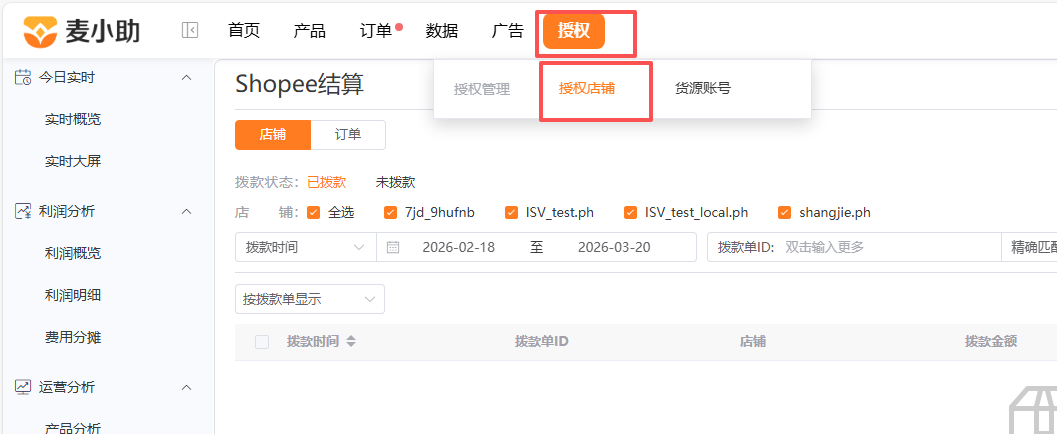
Task: Collapse the 利润分析 section chevron
Action: pos(187,212)
